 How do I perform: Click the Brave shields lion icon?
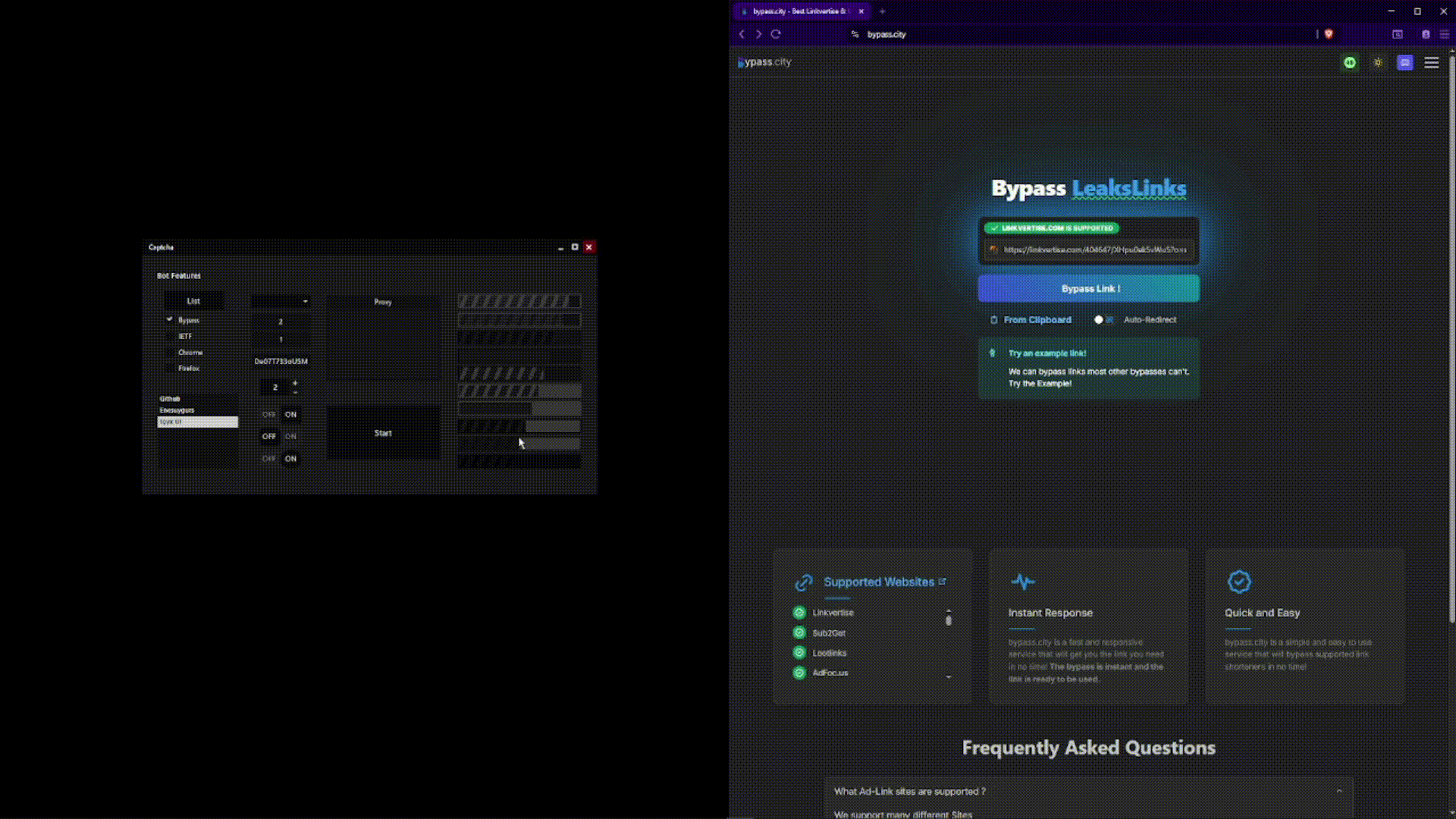pos(1329,34)
